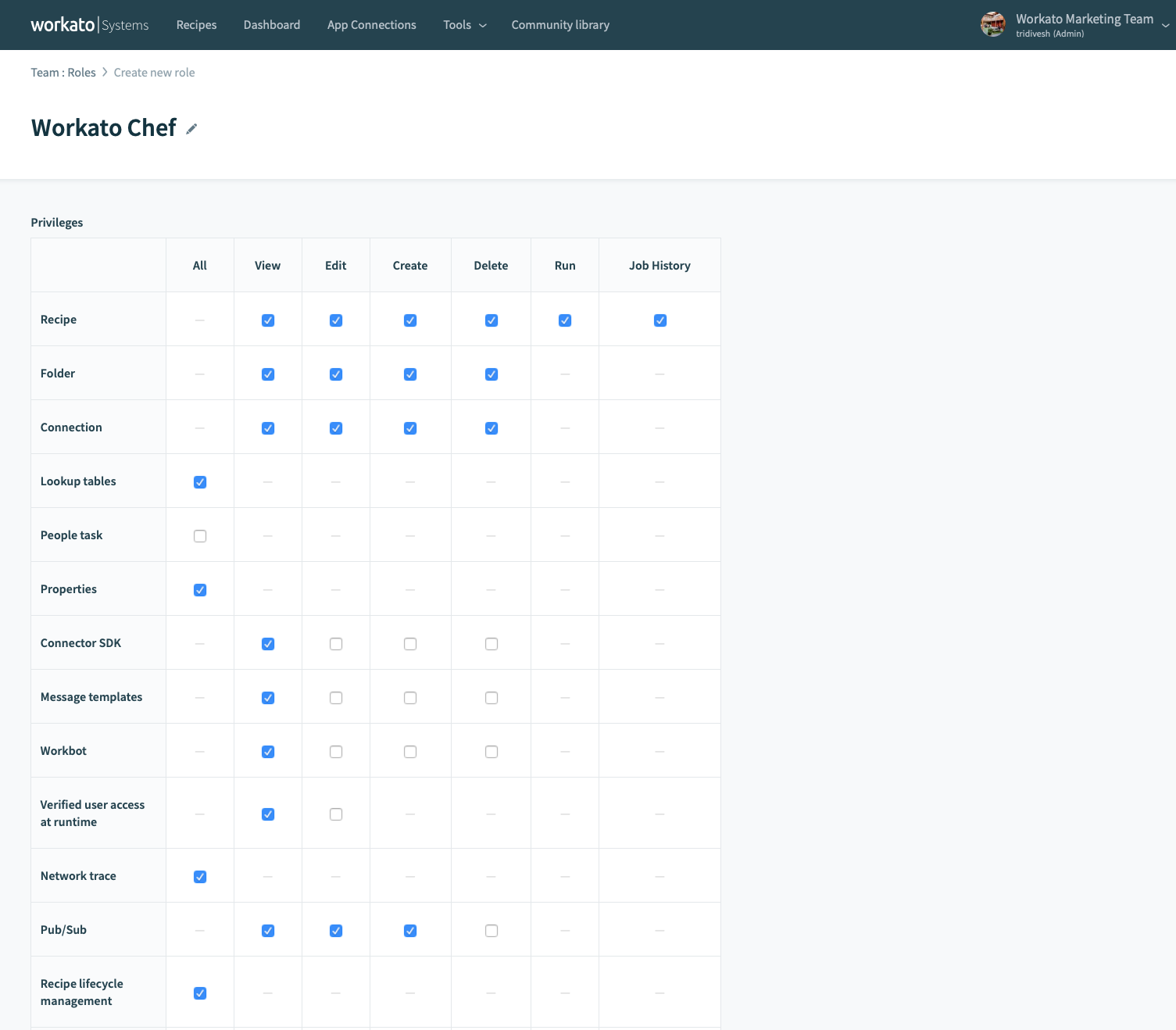1176x1030 pixels.
Task: Uncheck Recipe Delete privilege
Action: [x=491, y=320]
